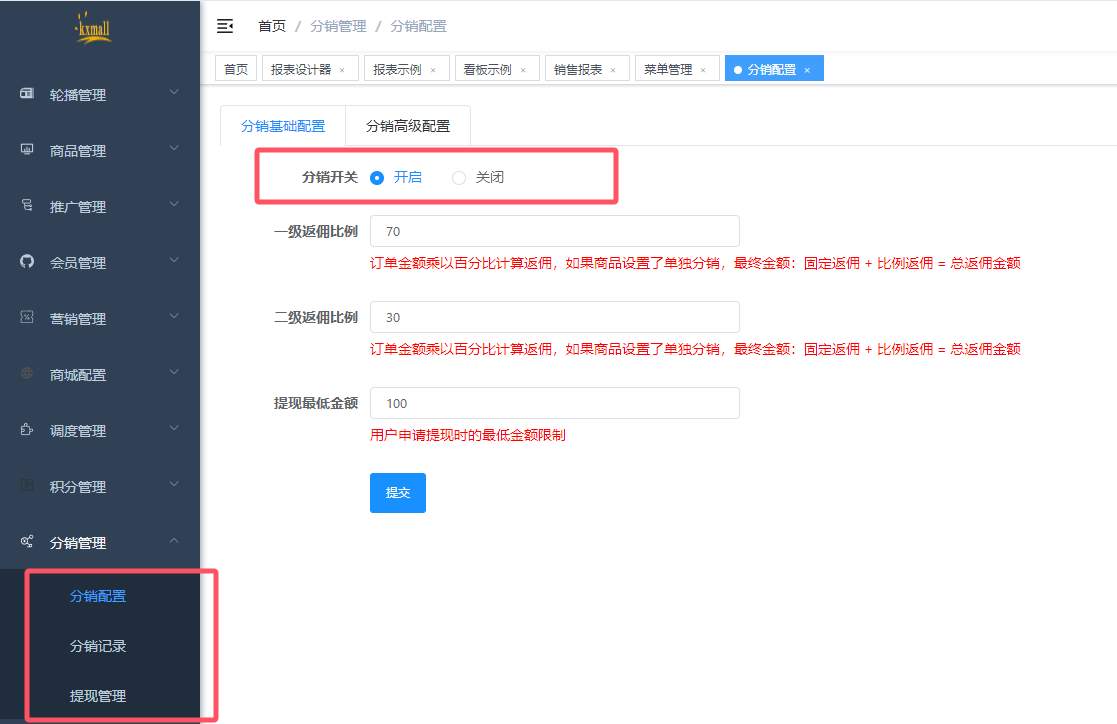Select the 开启 radio option
Image resolution: width=1117 pixels, height=724 pixels.
377,178
